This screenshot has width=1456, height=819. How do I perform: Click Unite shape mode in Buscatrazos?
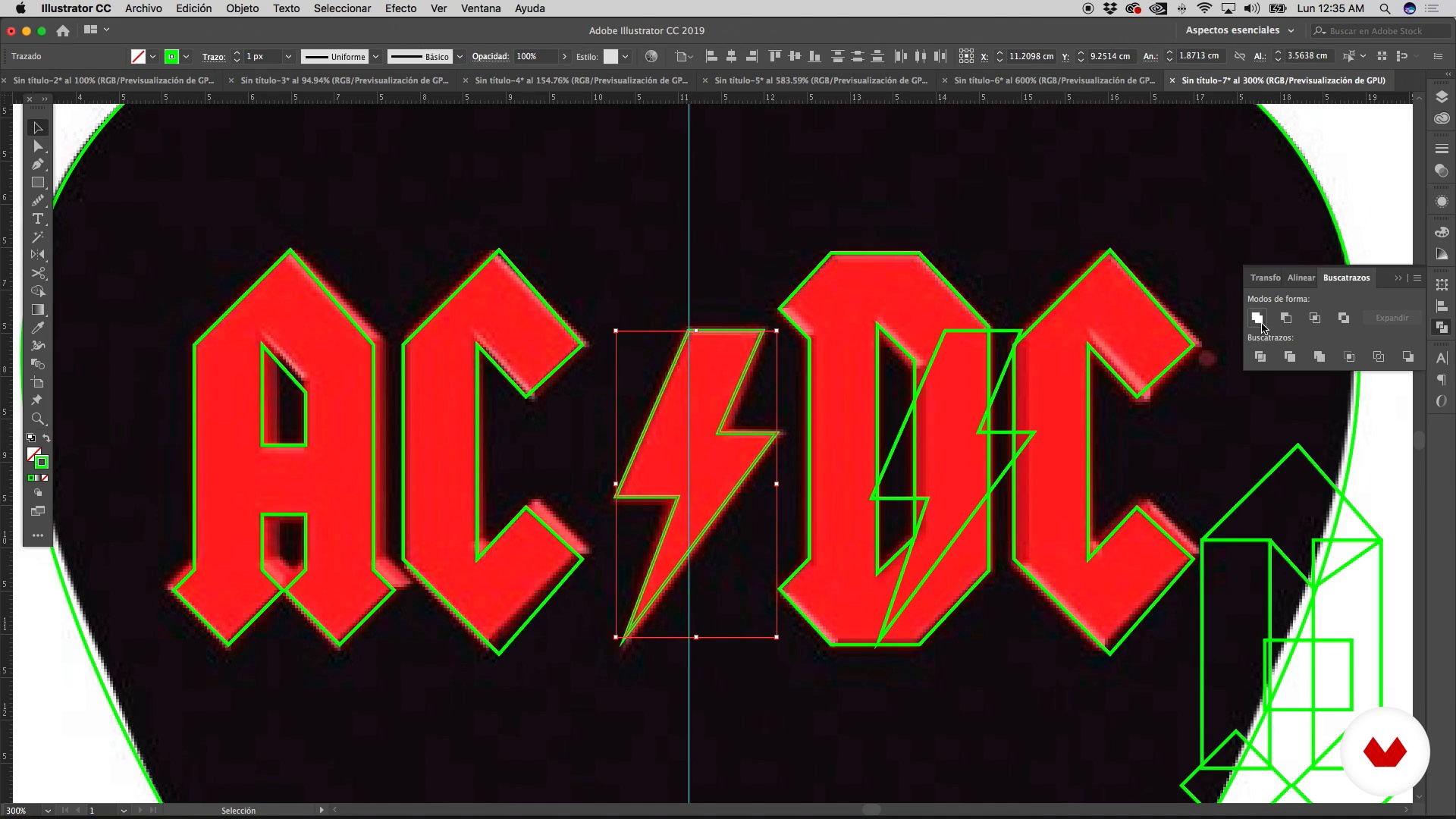[1257, 318]
